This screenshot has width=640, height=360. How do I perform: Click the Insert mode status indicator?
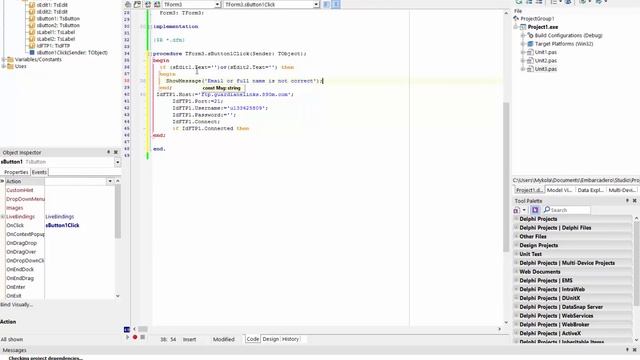pyautogui.click(x=189, y=340)
